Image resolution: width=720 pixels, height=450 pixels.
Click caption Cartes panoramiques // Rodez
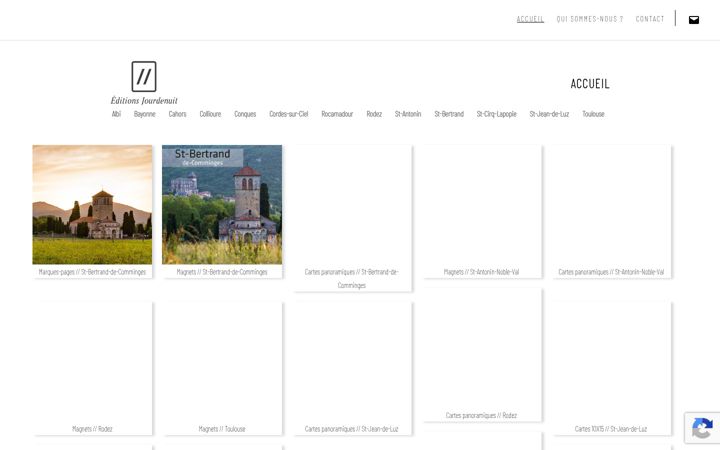coord(481,415)
